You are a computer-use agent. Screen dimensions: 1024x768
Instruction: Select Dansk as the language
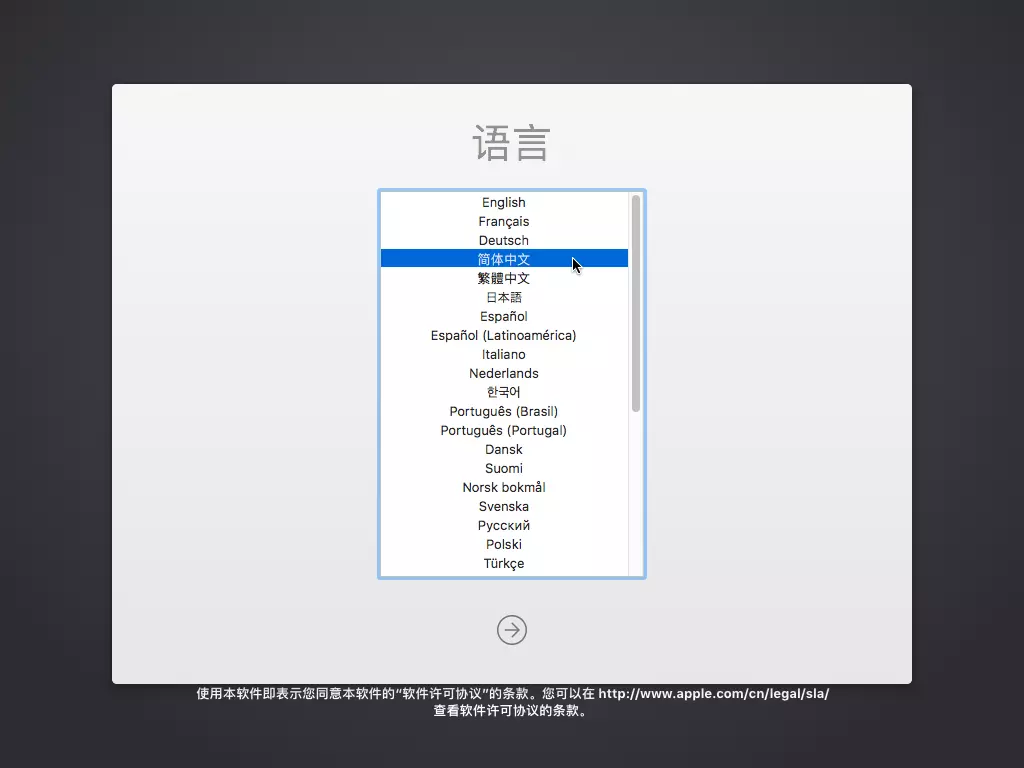(503, 449)
